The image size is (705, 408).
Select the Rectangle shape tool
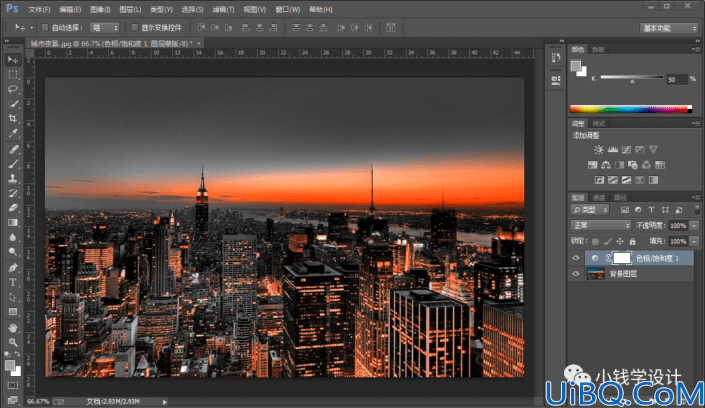click(13, 312)
